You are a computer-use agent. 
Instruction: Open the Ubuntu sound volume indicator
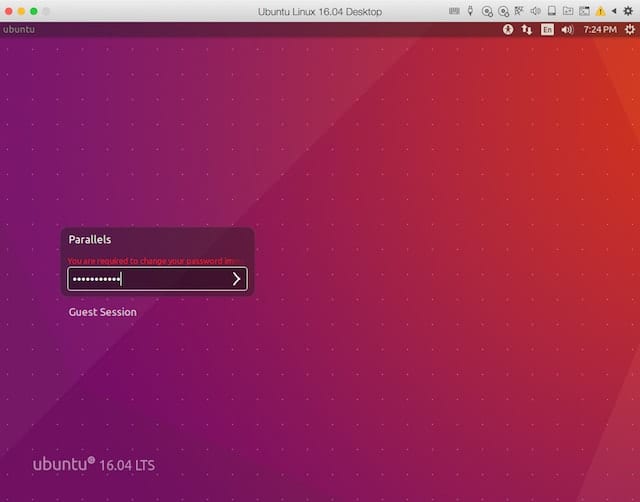[567, 30]
